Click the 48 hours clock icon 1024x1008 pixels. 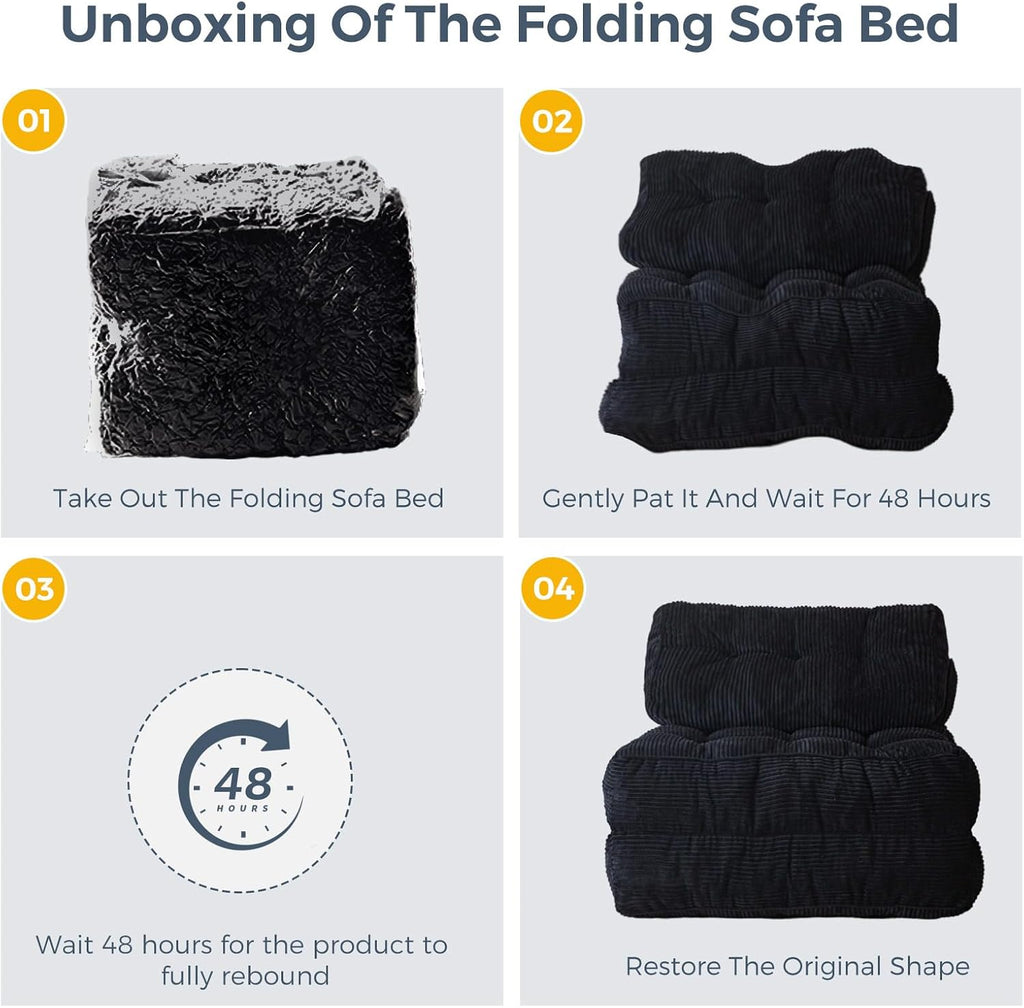(x=242, y=783)
